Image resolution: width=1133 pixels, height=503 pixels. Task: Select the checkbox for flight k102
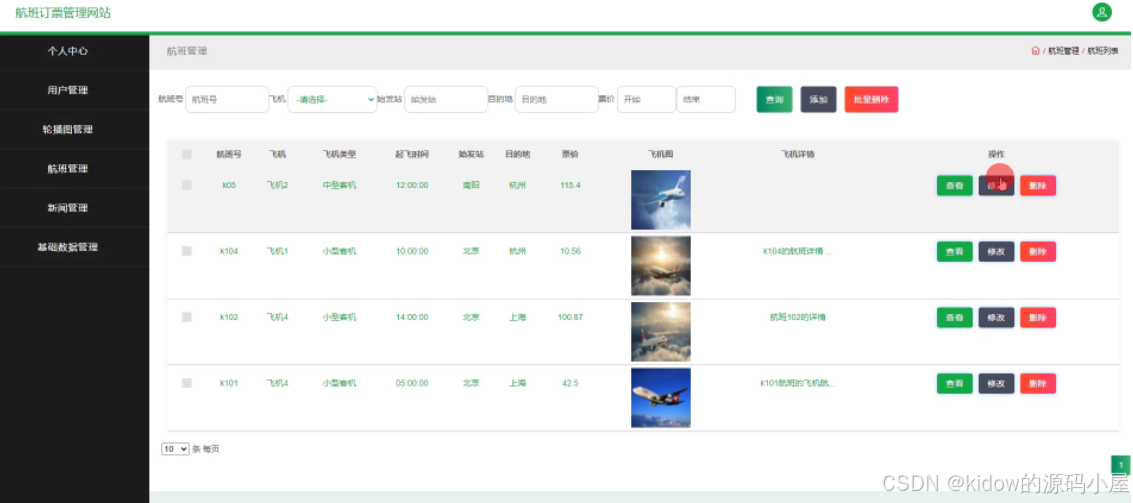pyautogui.click(x=187, y=317)
